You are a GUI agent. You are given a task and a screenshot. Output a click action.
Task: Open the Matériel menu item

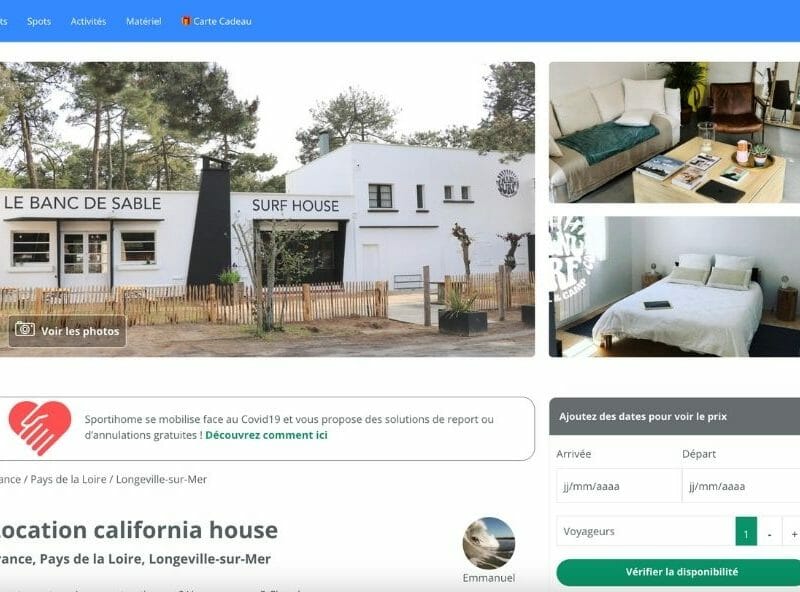[143, 21]
